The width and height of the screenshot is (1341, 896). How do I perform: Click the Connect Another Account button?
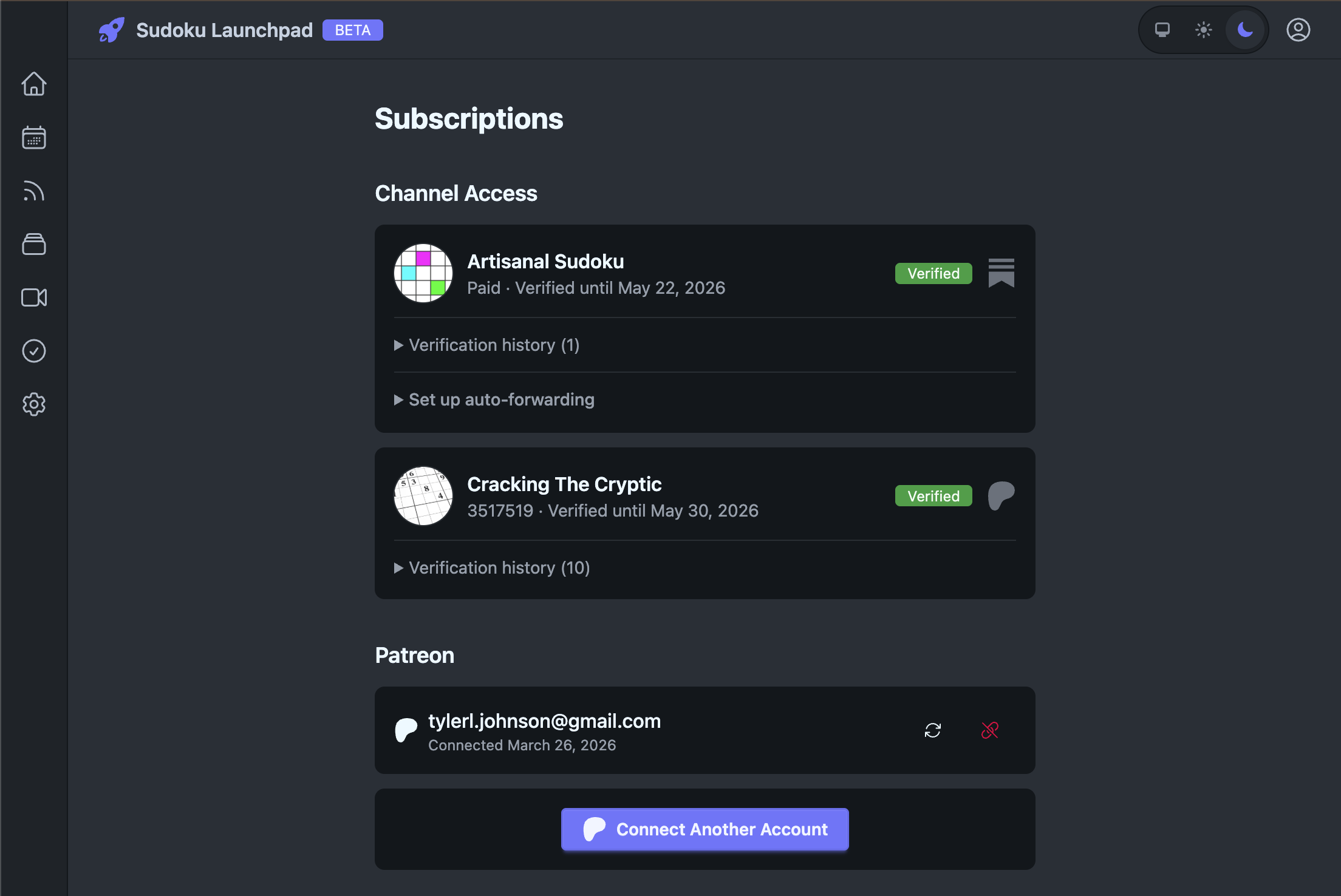point(705,829)
